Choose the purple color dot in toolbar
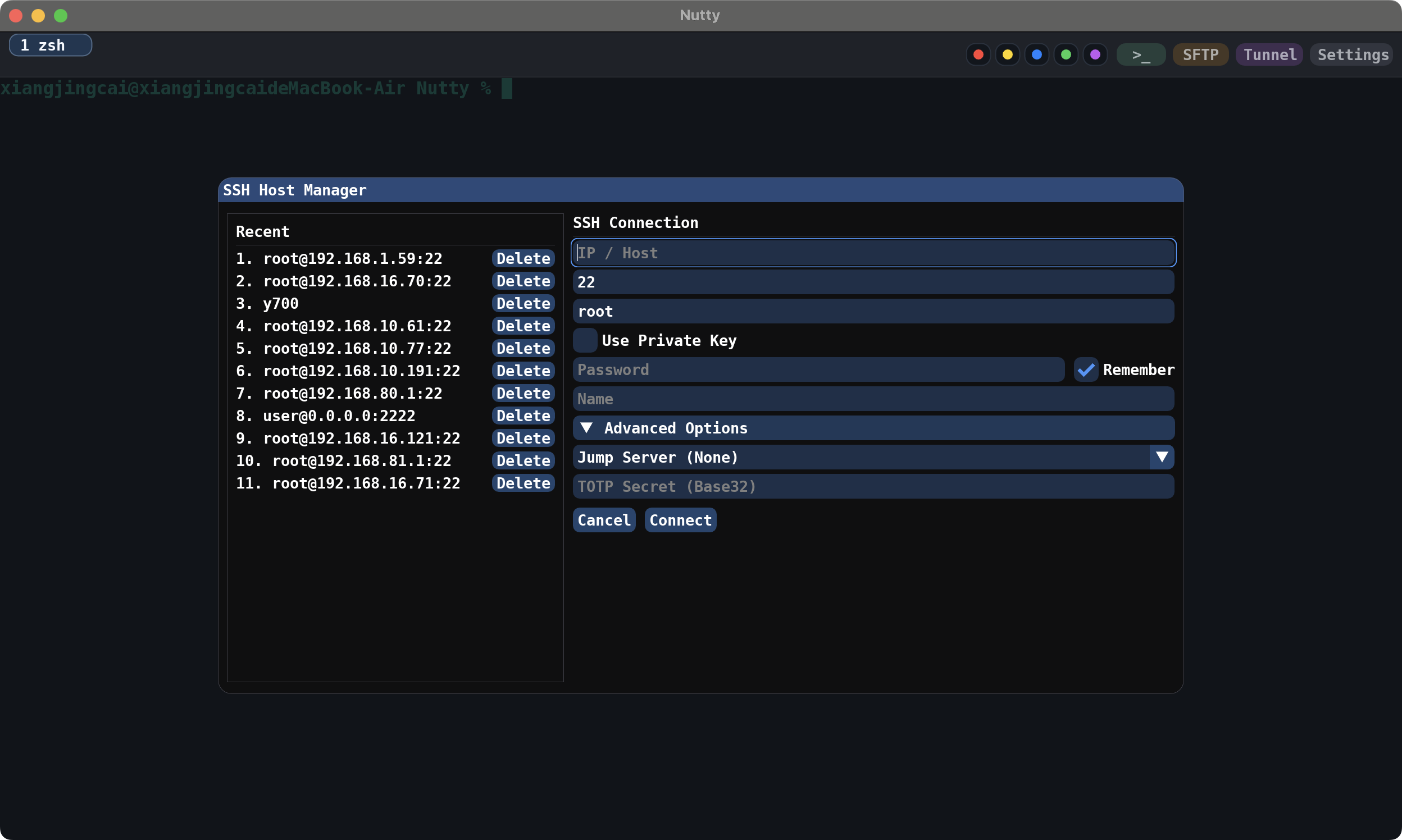Viewport: 1402px width, 840px height. (x=1095, y=54)
